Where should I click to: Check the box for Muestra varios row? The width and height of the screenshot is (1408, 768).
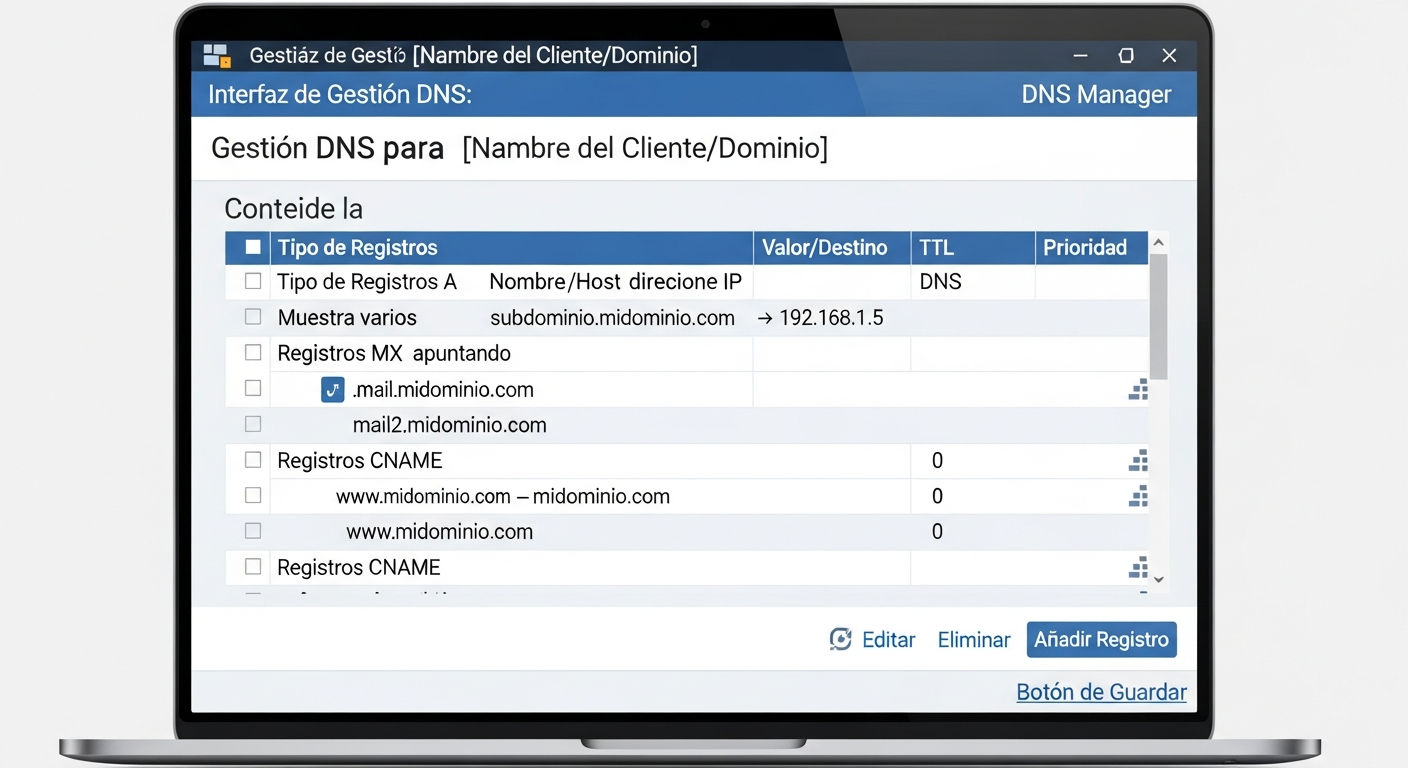(253, 317)
